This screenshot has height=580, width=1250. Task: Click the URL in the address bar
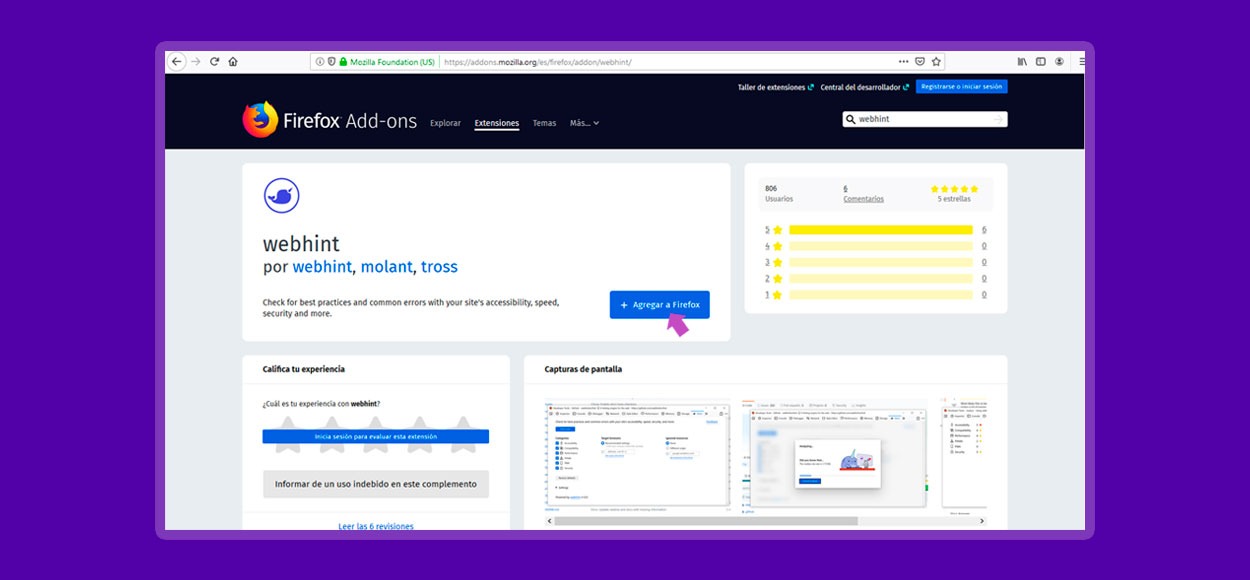538,62
